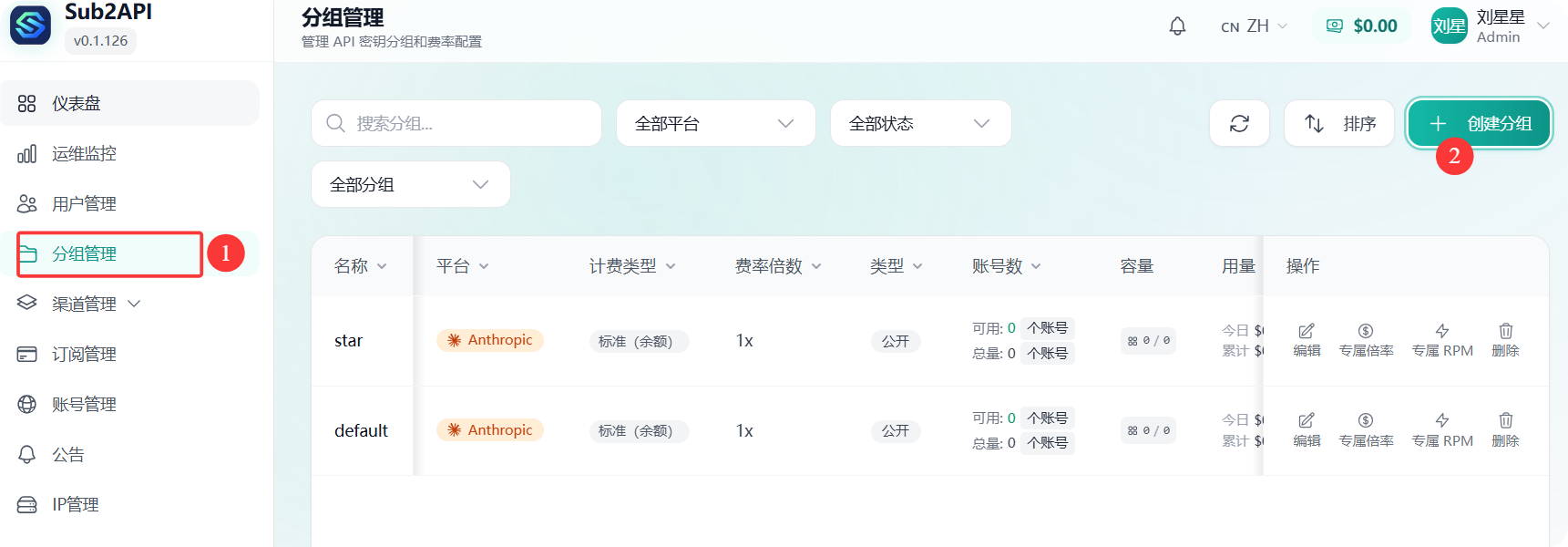Viewport: 1568px width, 547px height.
Task: Open the 全部分组 filter dropdown
Action: pyautogui.click(x=411, y=184)
